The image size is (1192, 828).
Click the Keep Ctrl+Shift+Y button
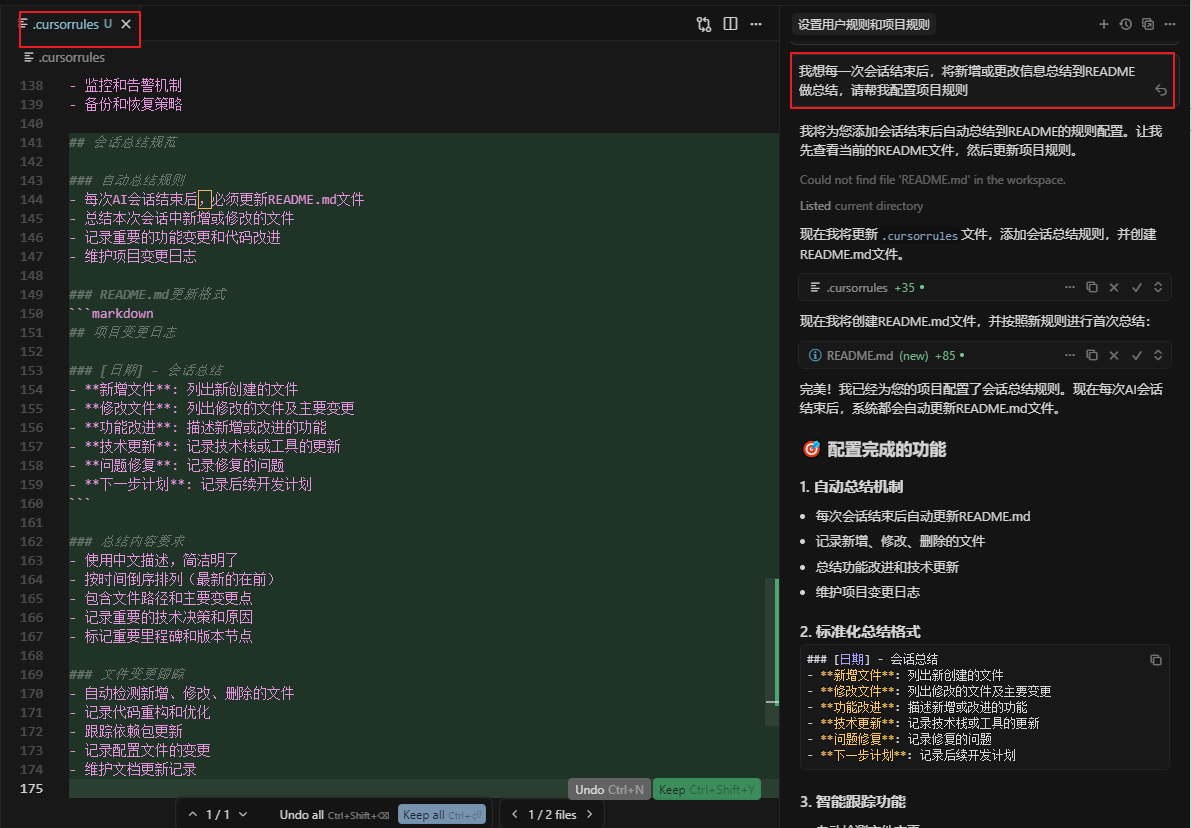(706, 789)
